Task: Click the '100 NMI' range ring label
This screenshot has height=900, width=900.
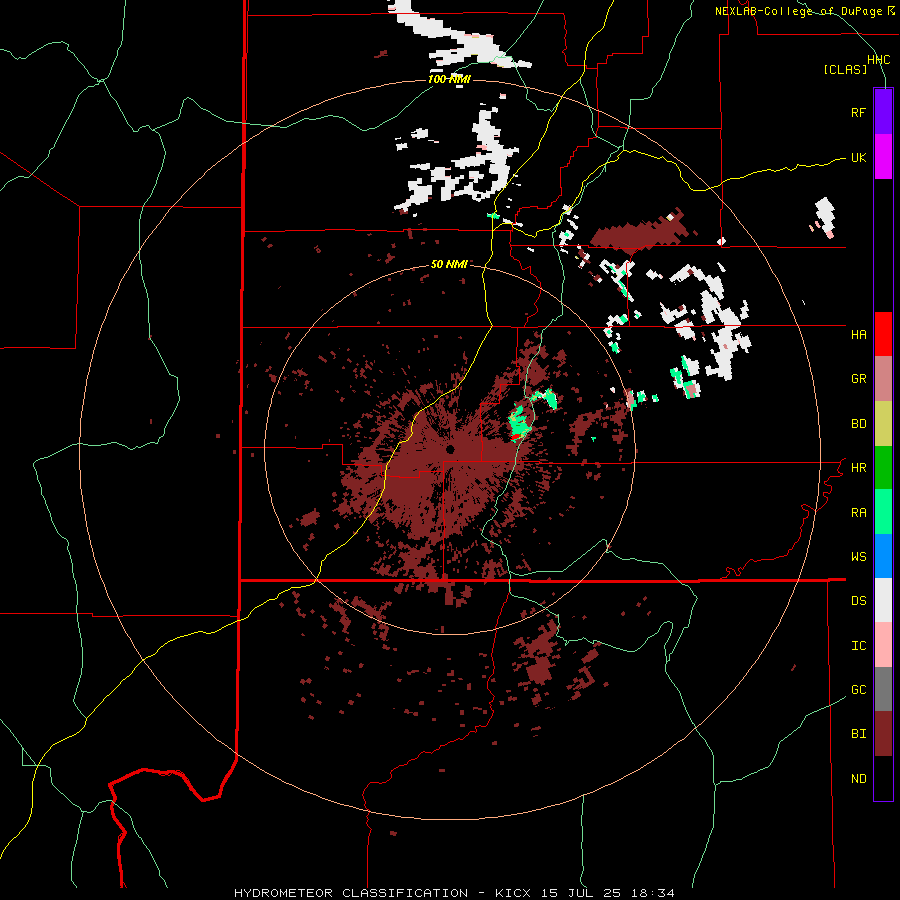Action: 449,79
